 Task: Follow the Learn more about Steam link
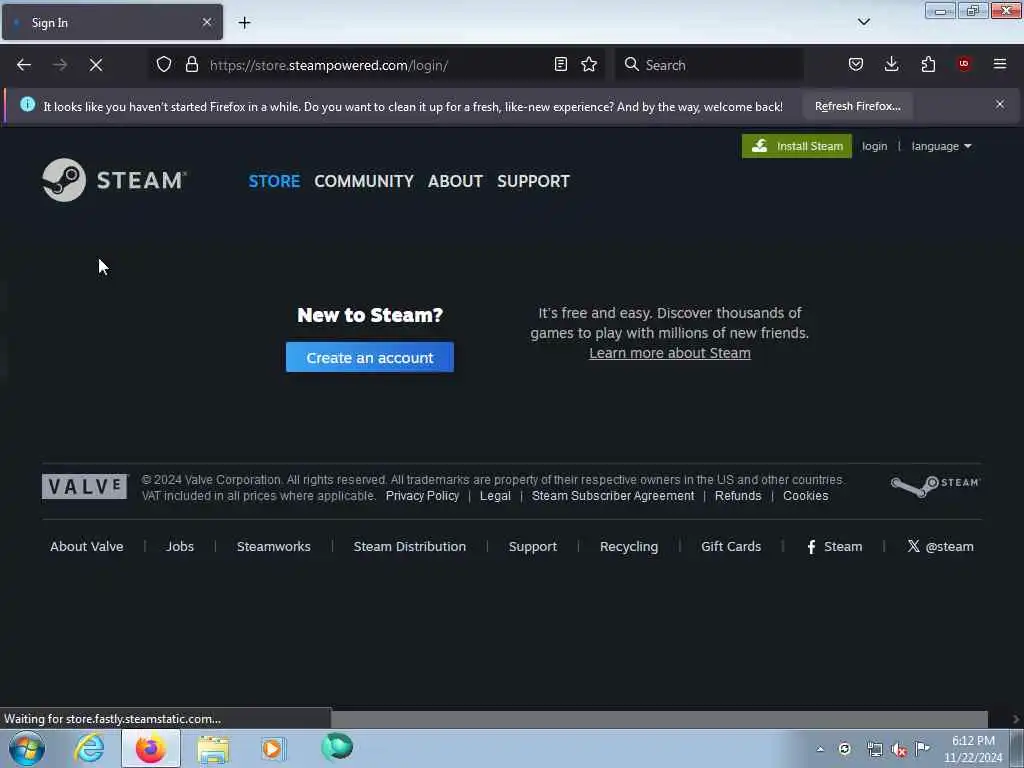[670, 353]
